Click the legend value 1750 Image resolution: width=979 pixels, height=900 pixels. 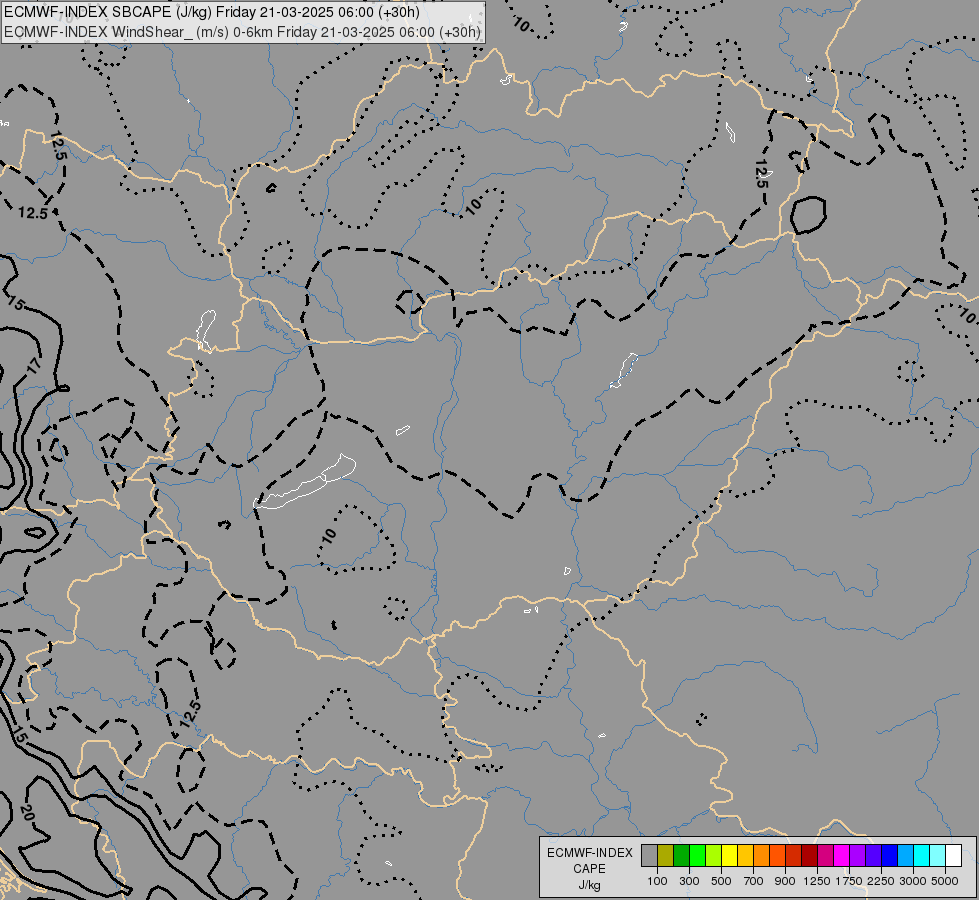[x=849, y=881]
